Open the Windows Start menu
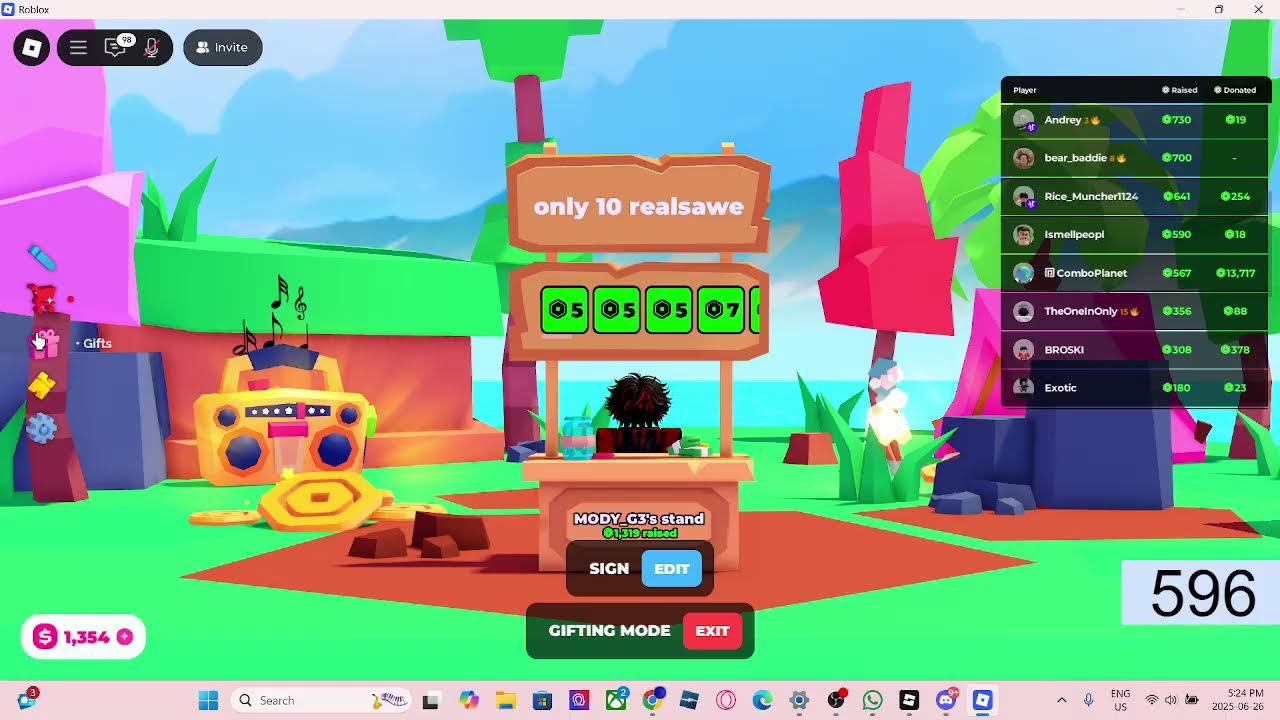This screenshot has width=1280, height=720. pos(208,700)
